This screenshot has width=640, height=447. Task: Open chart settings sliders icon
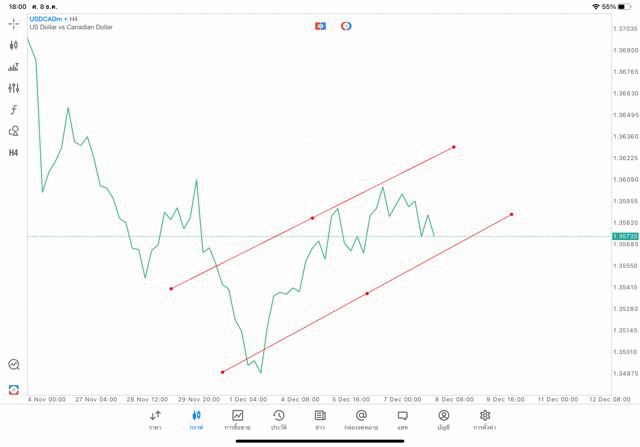[14, 88]
